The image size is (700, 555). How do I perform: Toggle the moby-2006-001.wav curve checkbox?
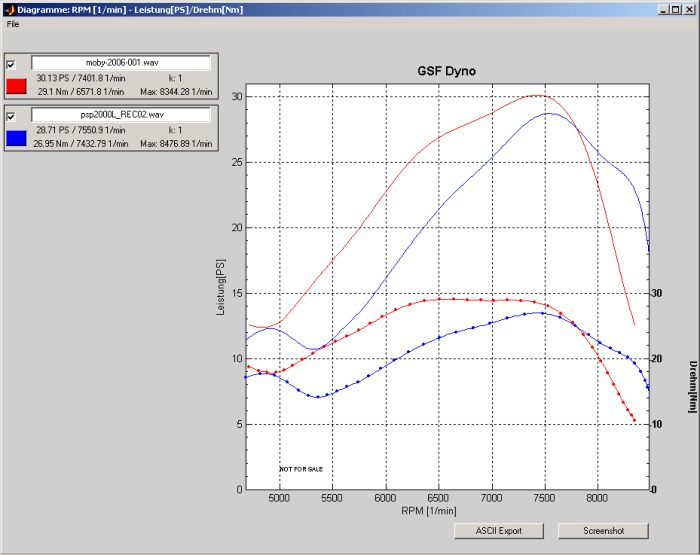click(x=12, y=63)
